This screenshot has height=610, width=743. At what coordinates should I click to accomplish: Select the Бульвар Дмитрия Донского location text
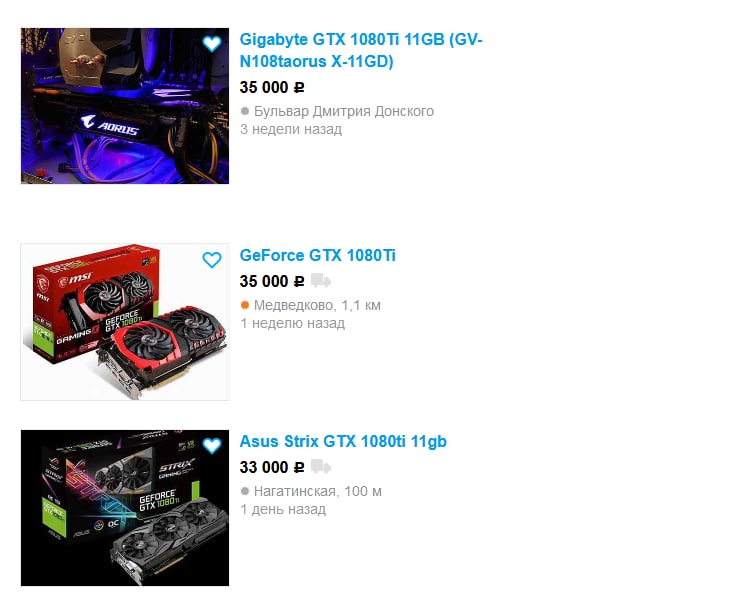click(x=344, y=111)
